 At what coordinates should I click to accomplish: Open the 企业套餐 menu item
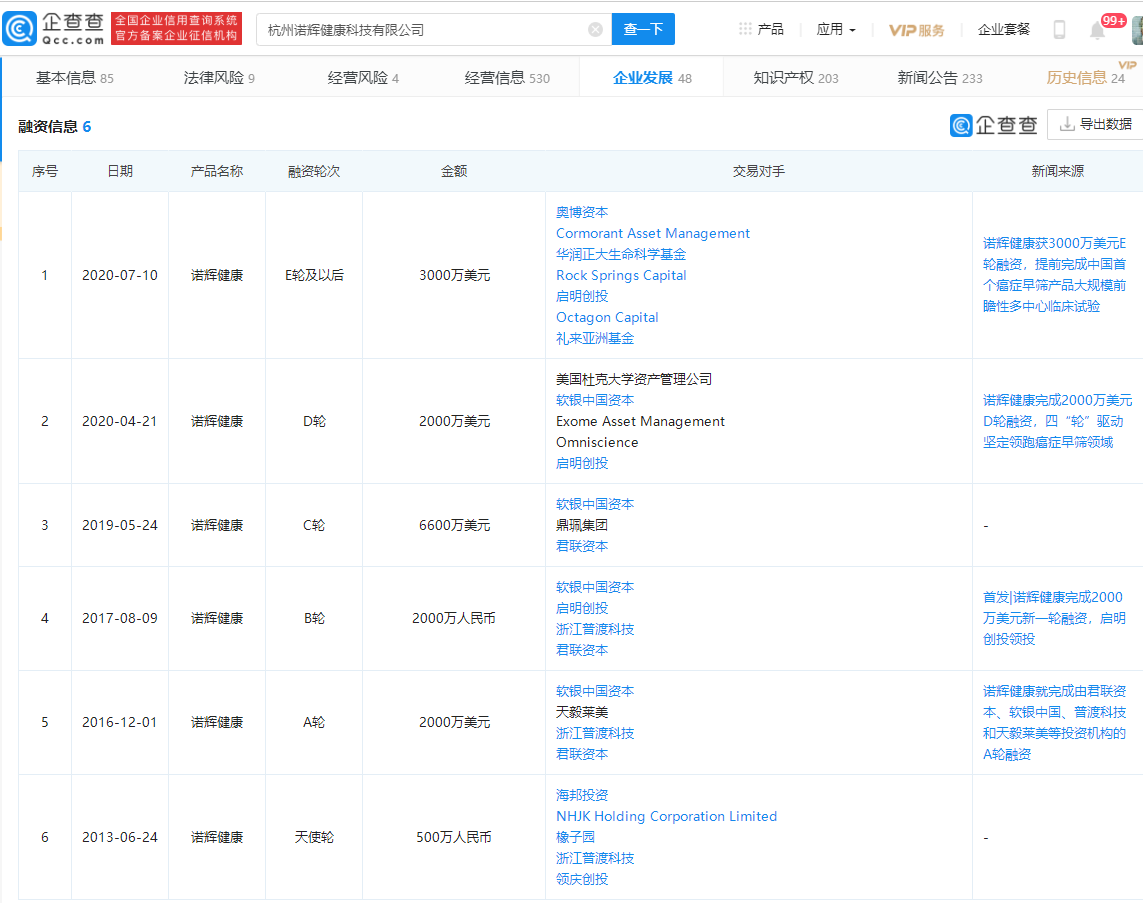point(1004,29)
